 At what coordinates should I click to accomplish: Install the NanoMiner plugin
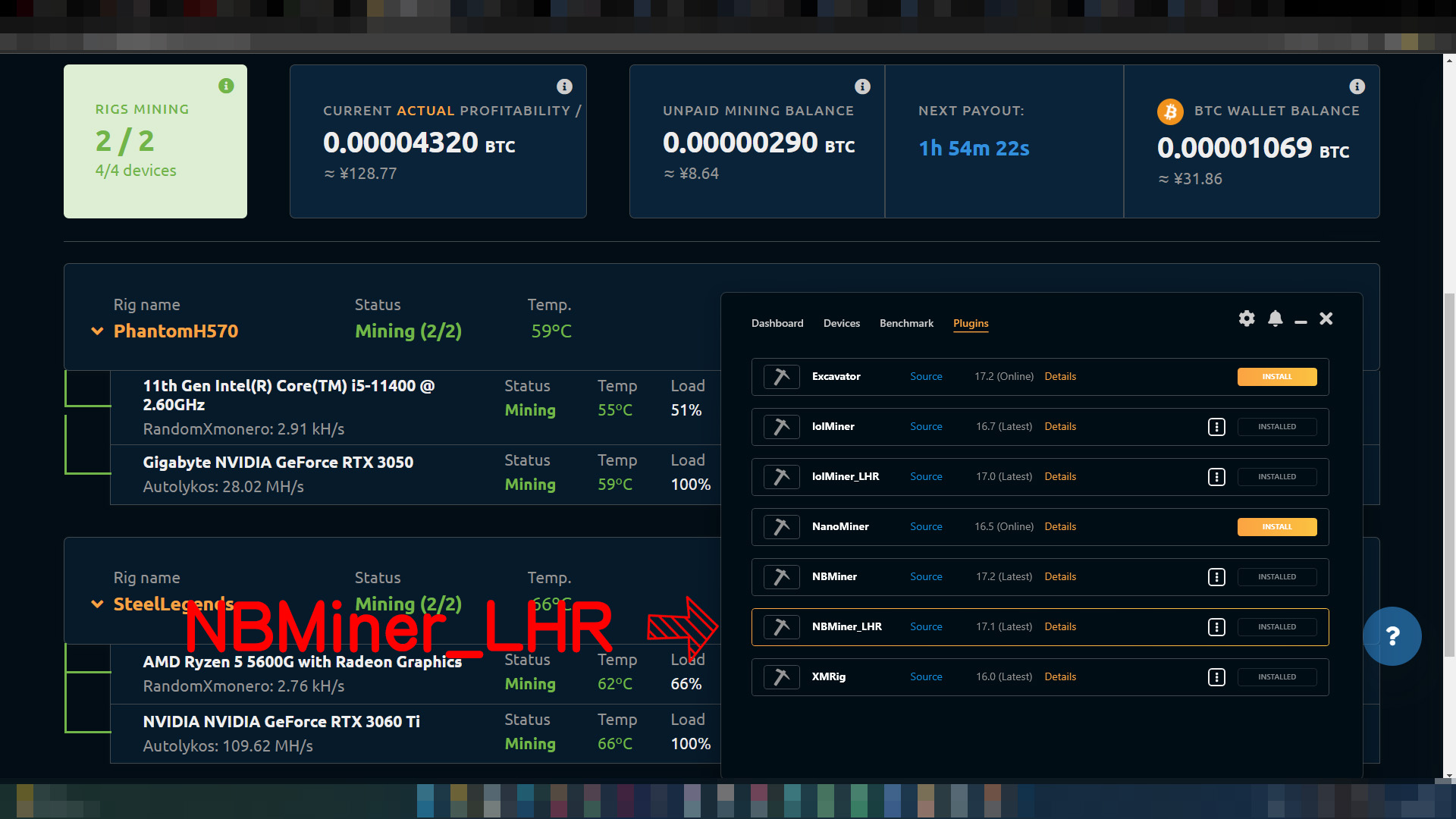pyautogui.click(x=1277, y=527)
